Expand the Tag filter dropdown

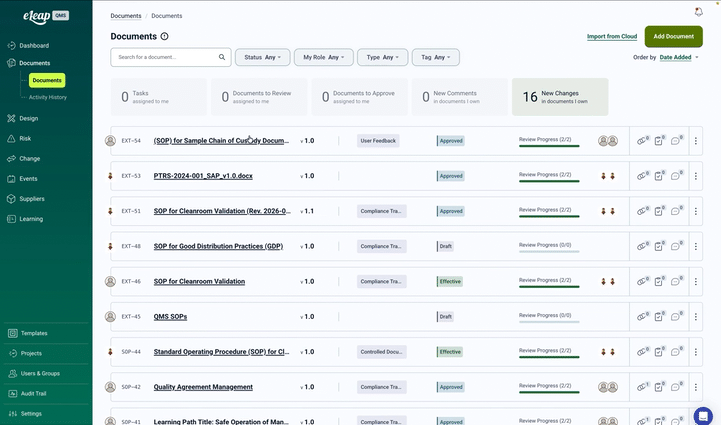click(435, 57)
